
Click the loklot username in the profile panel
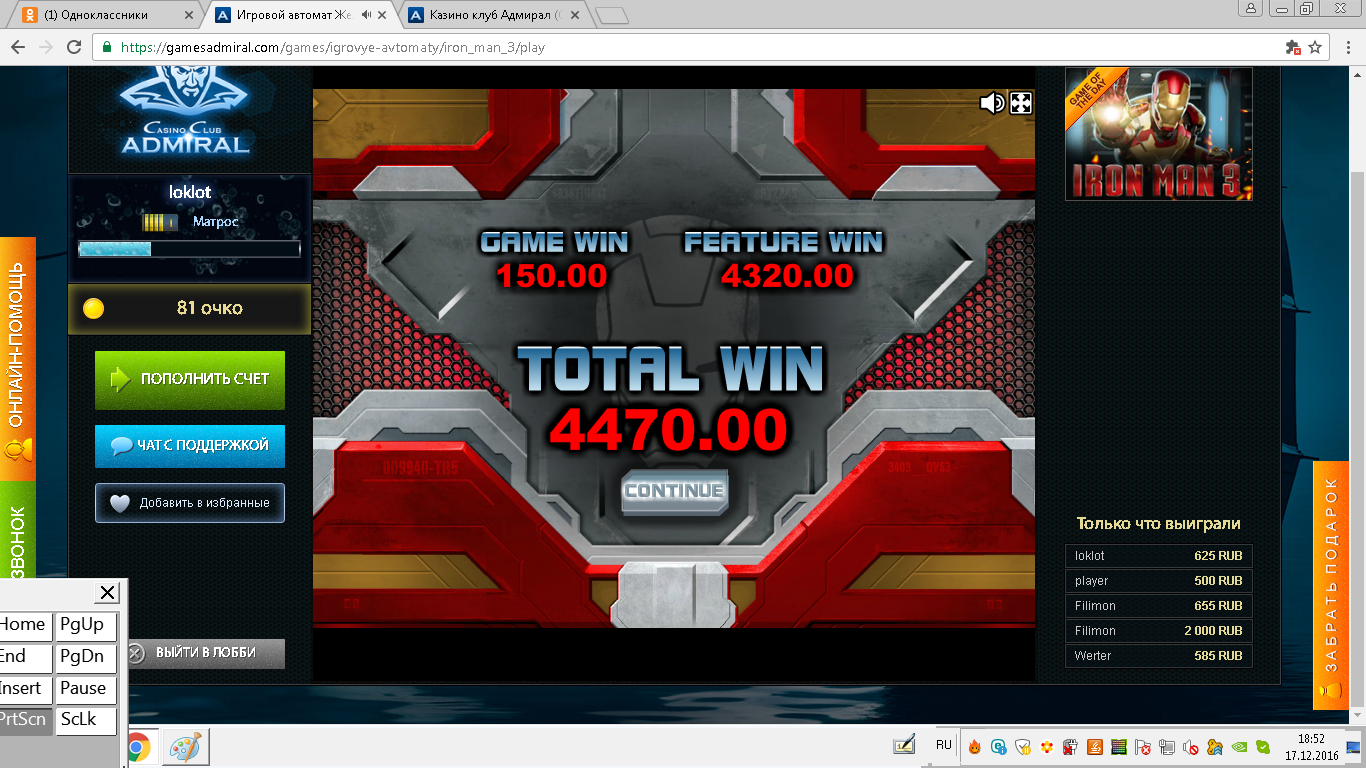click(x=190, y=192)
